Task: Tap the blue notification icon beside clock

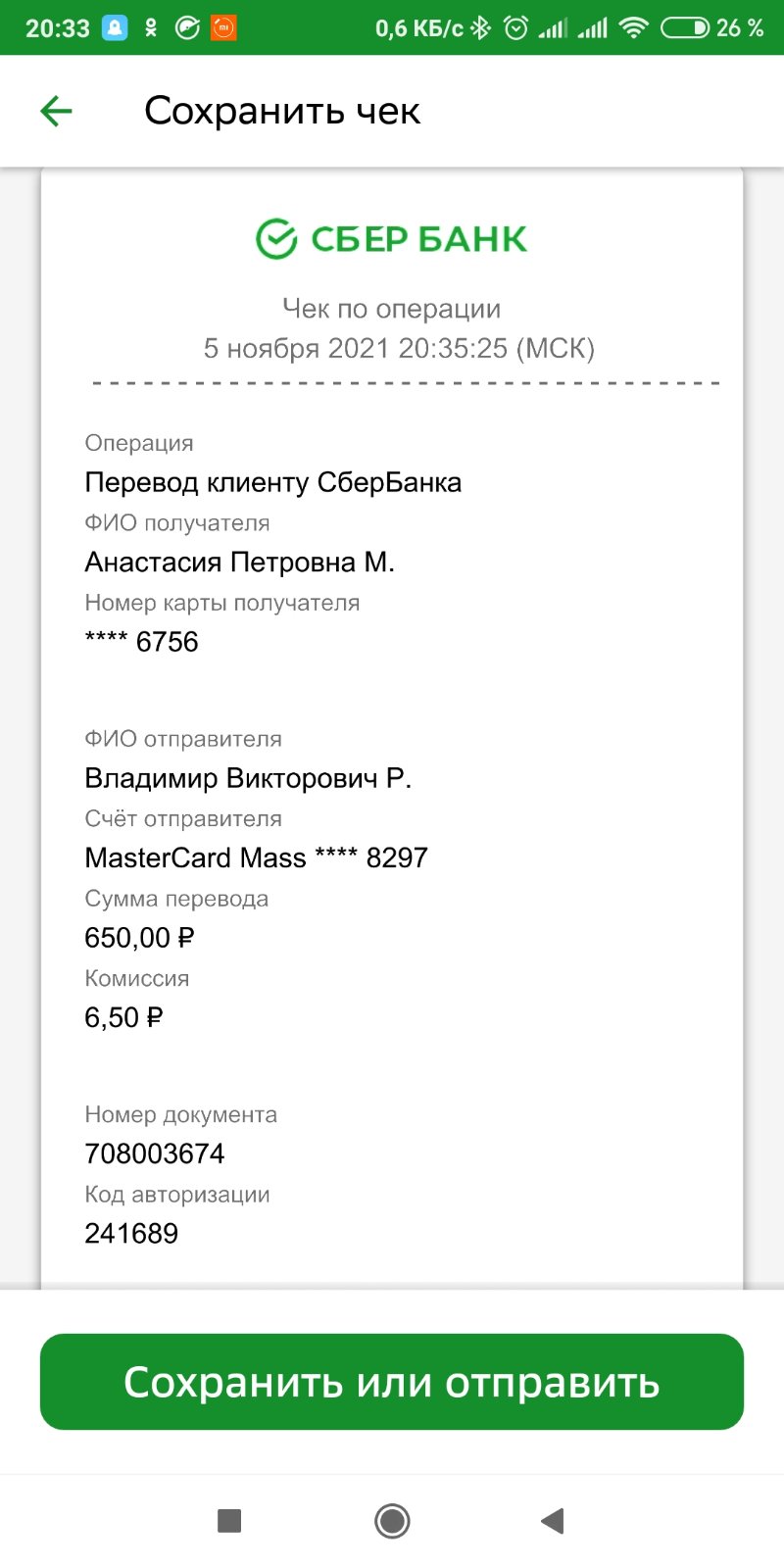Action: tap(115, 28)
